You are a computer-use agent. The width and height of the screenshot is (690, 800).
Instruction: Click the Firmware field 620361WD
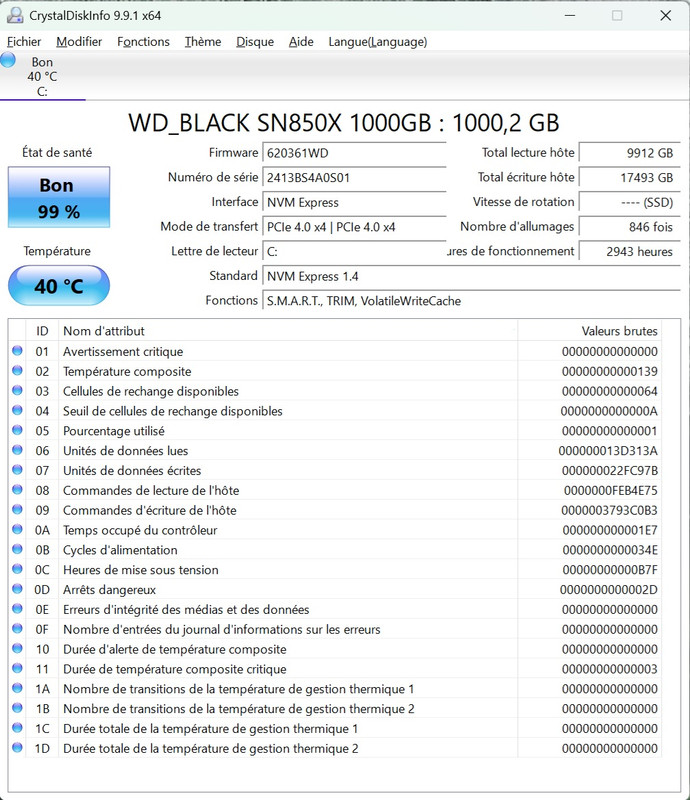pyautogui.click(x=354, y=153)
